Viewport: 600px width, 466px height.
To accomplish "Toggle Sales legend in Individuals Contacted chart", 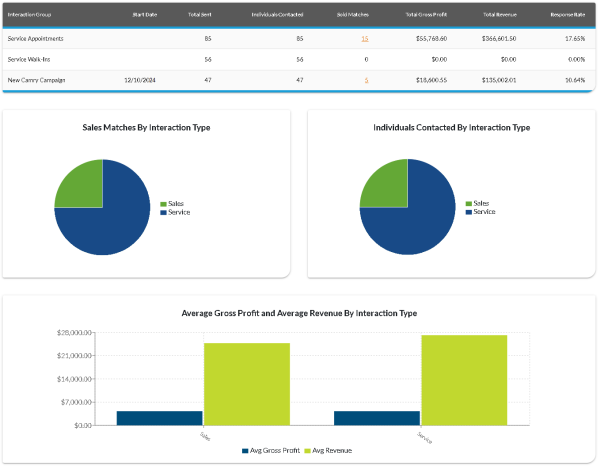I will point(480,203).
